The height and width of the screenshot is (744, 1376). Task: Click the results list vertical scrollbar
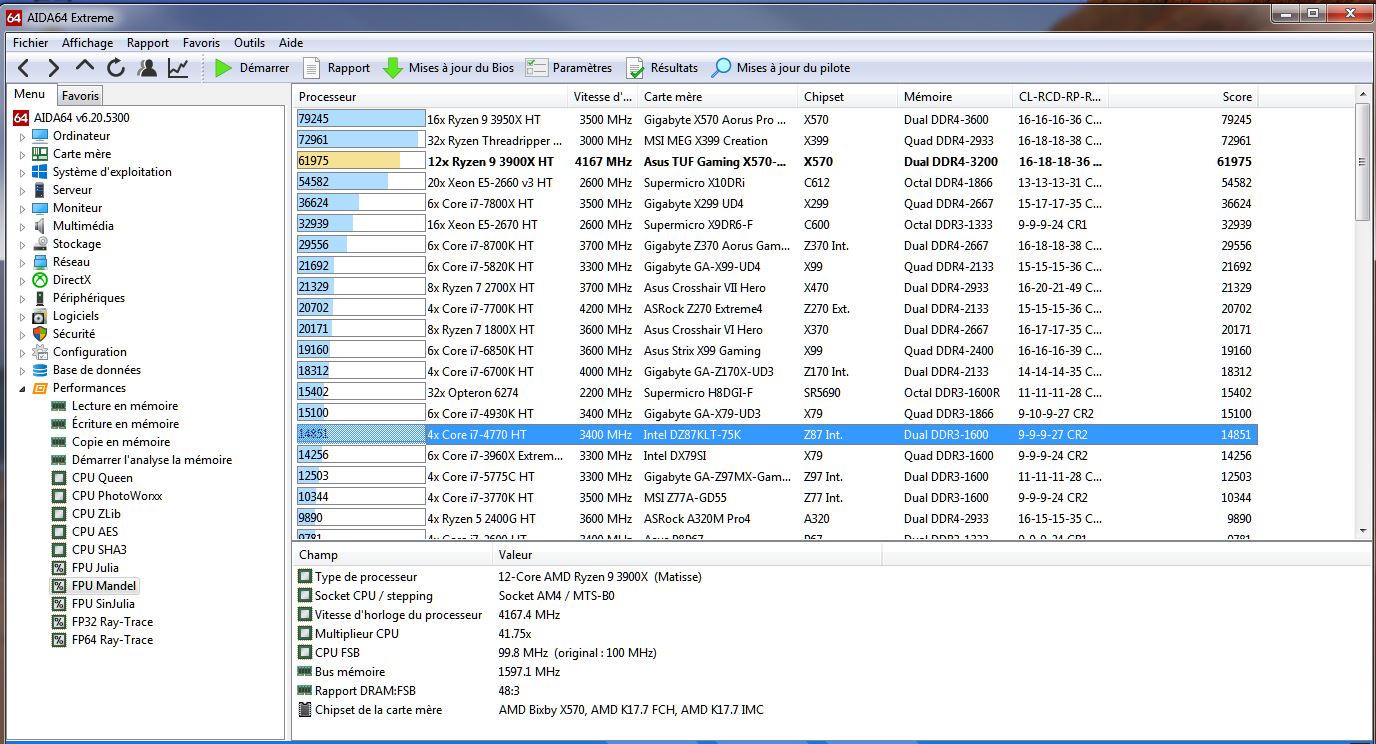(x=1363, y=313)
